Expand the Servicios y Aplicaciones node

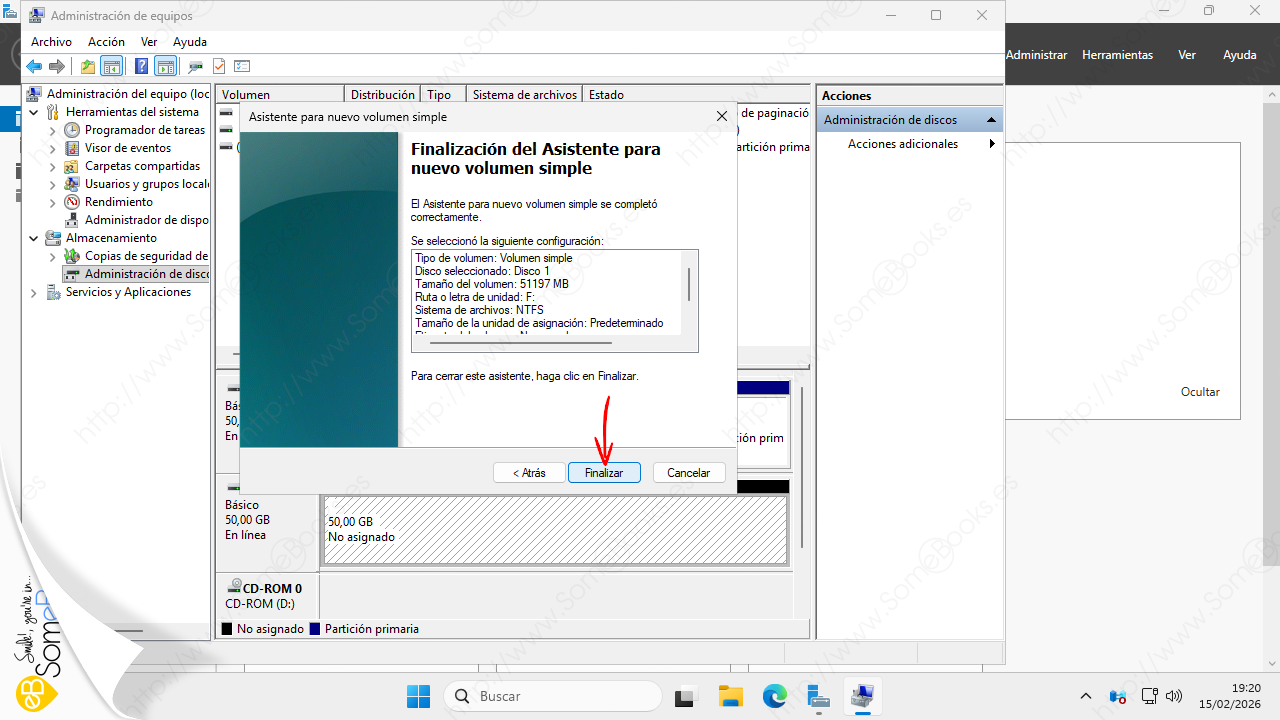(x=35, y=293)
